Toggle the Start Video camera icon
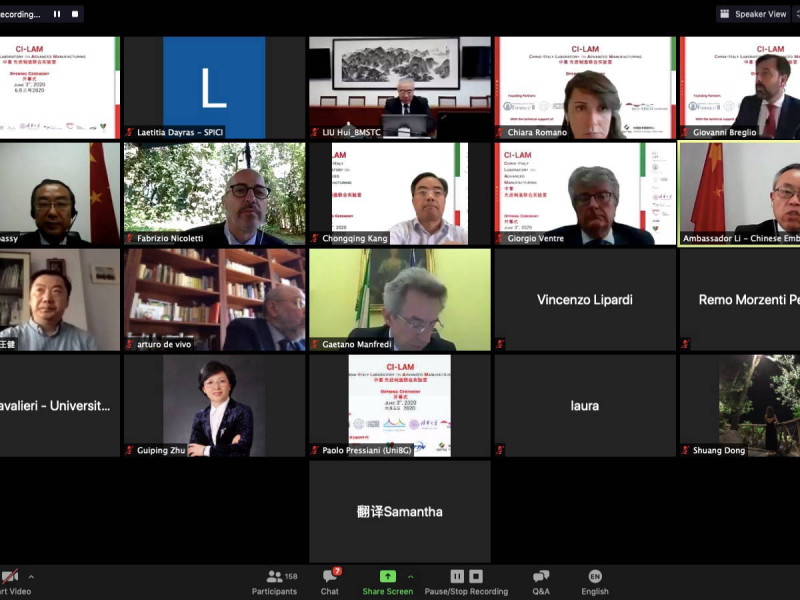 tap(10, 577)
